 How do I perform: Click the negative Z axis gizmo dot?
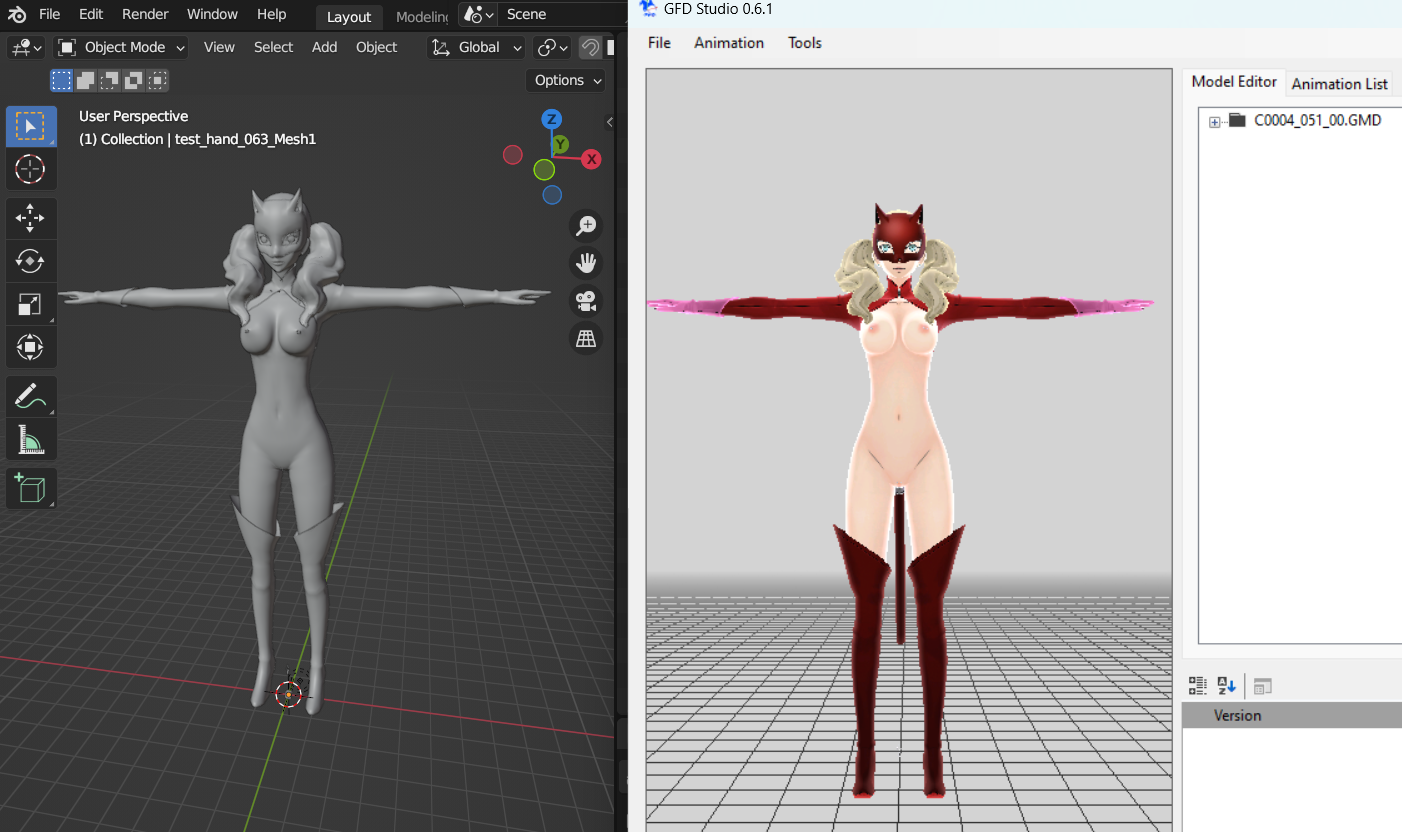(x=552, y=195)
